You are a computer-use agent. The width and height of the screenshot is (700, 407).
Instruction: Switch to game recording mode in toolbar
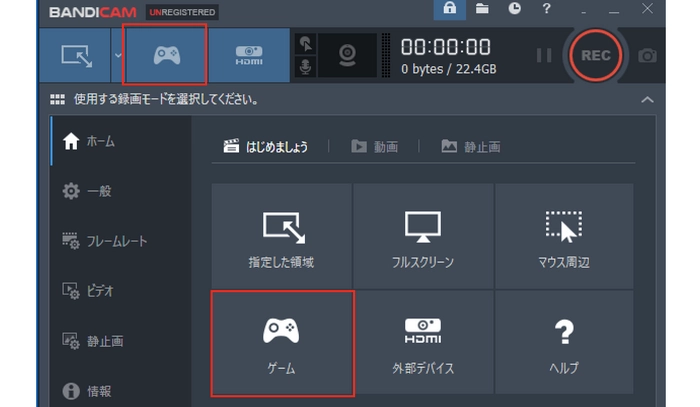point(166,55)
